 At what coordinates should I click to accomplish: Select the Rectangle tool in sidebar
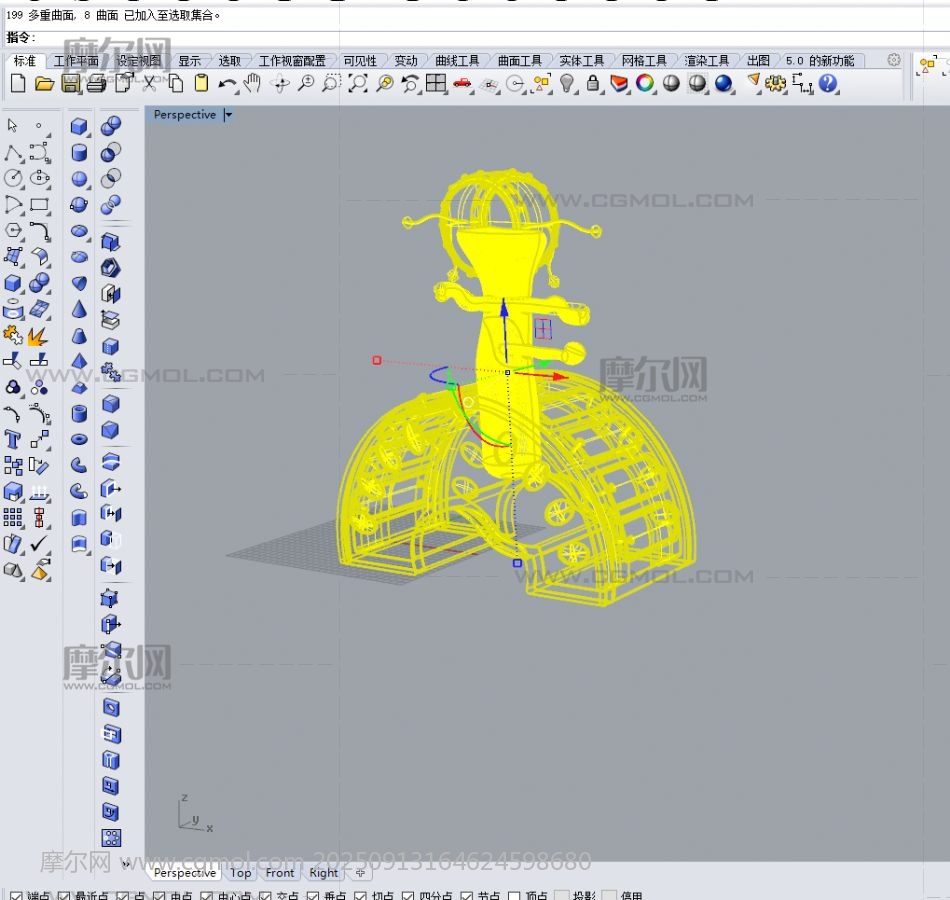click(40, 204)
